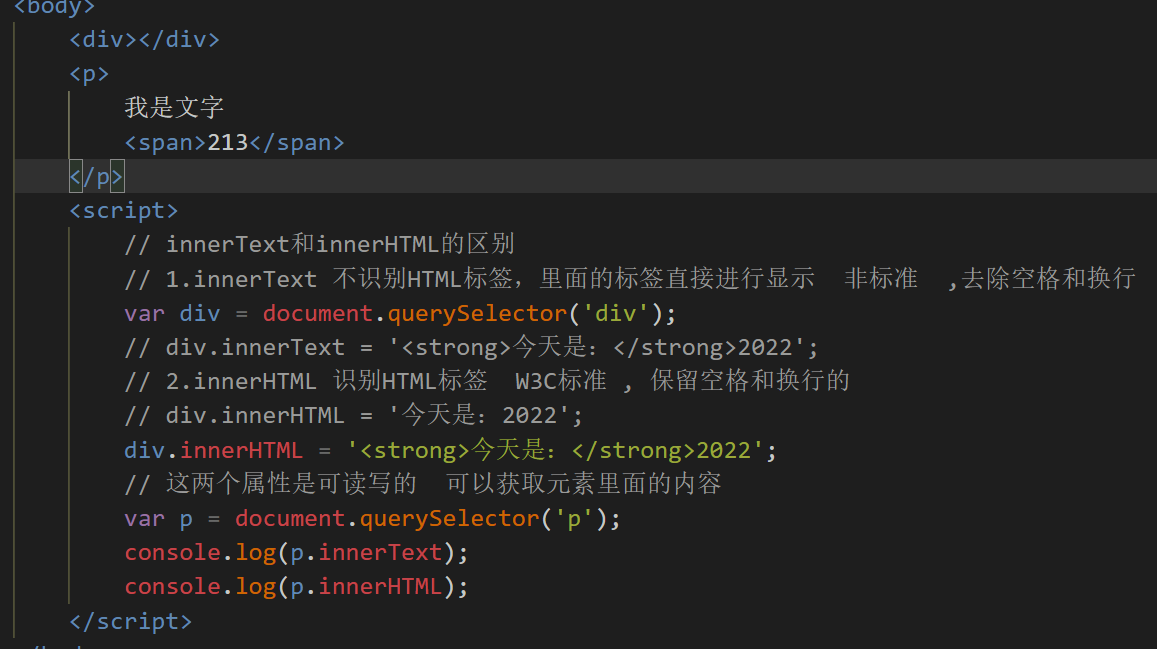The height and width of the screenshot is (649, 1157).
Task: Place cursor on closing p tag
Action: (97, 177)
